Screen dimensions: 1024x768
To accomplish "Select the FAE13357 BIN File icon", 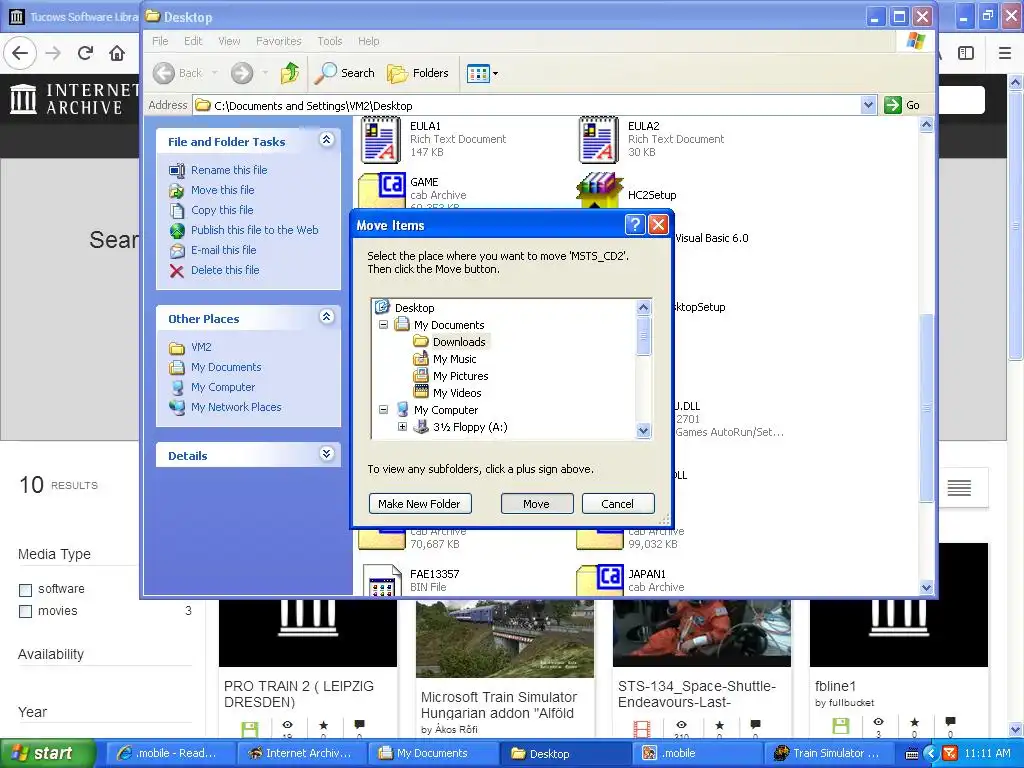I will point(381,580).
